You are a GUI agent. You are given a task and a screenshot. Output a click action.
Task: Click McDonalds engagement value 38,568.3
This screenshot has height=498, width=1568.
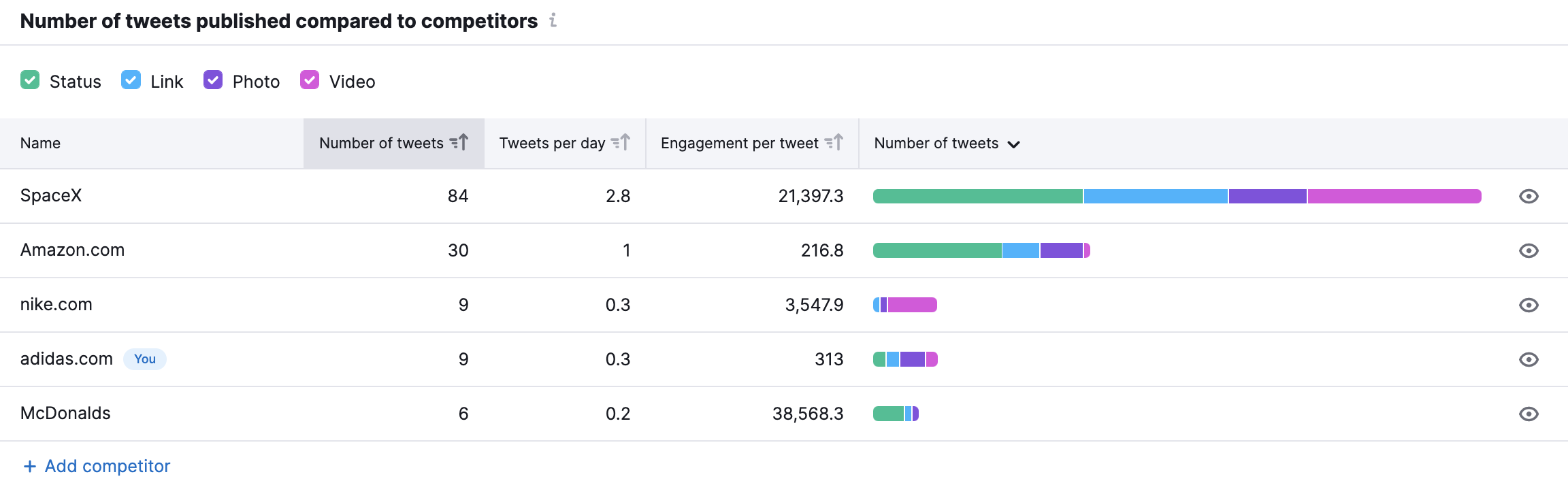(x=808, y=414)
